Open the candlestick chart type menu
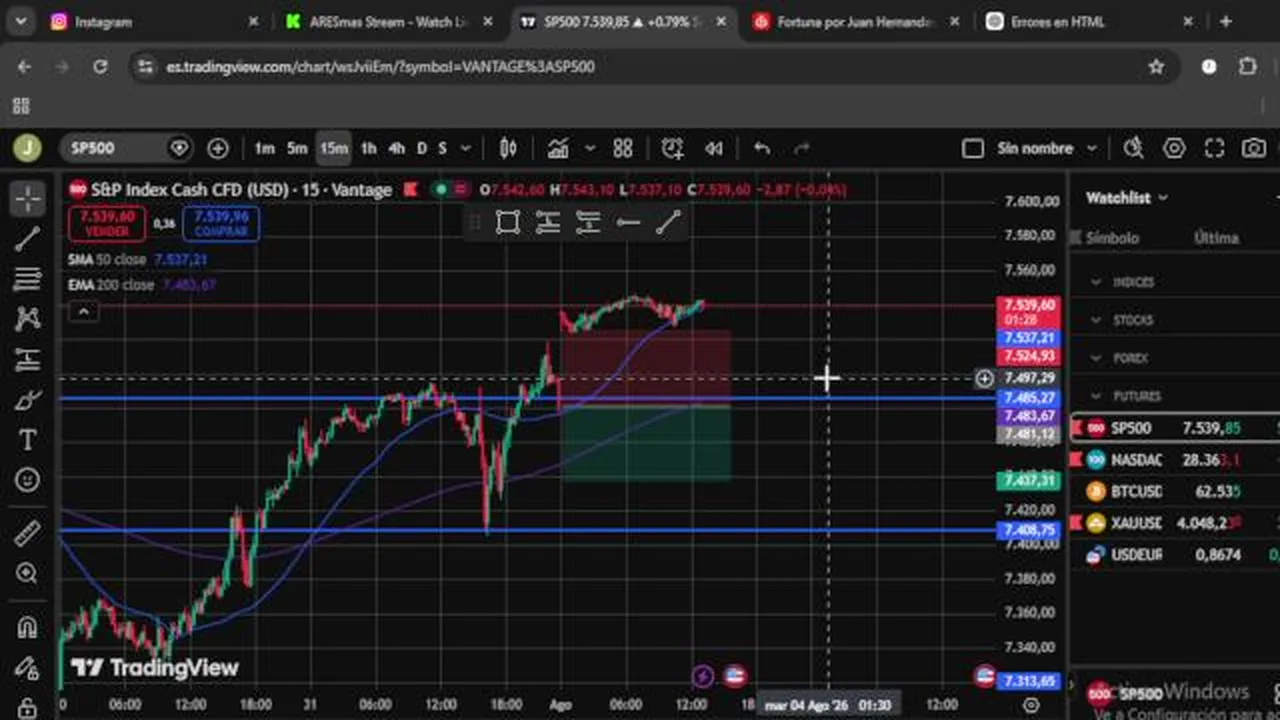The width and height of the screenshot is (1280, 720). [508, 148]
